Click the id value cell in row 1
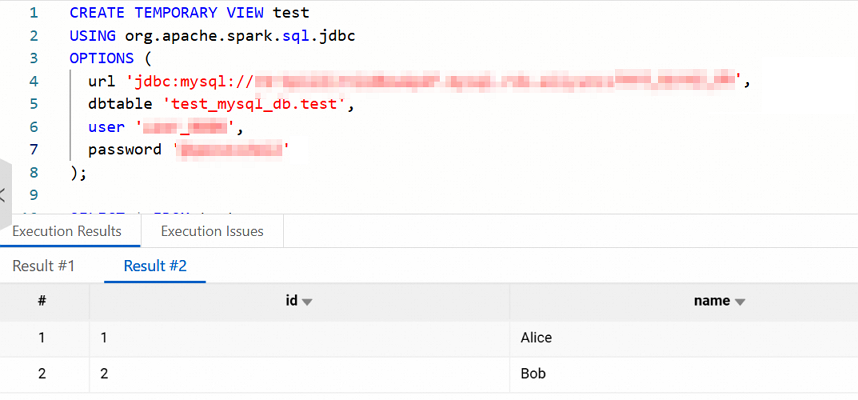This screenshot has height=400, width=858. coord(105,337)
